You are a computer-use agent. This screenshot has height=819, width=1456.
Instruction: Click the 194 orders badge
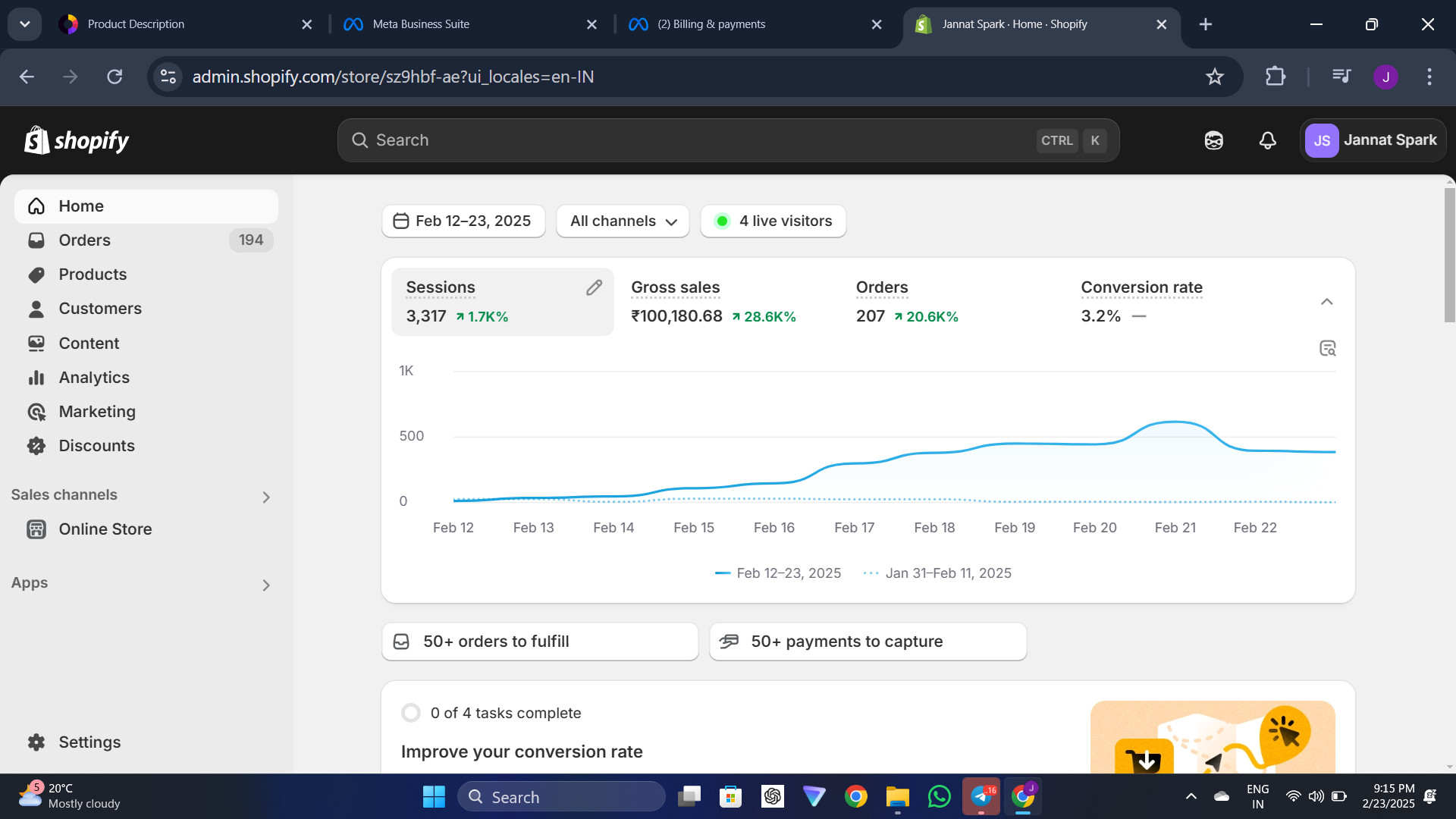(251, 240)
